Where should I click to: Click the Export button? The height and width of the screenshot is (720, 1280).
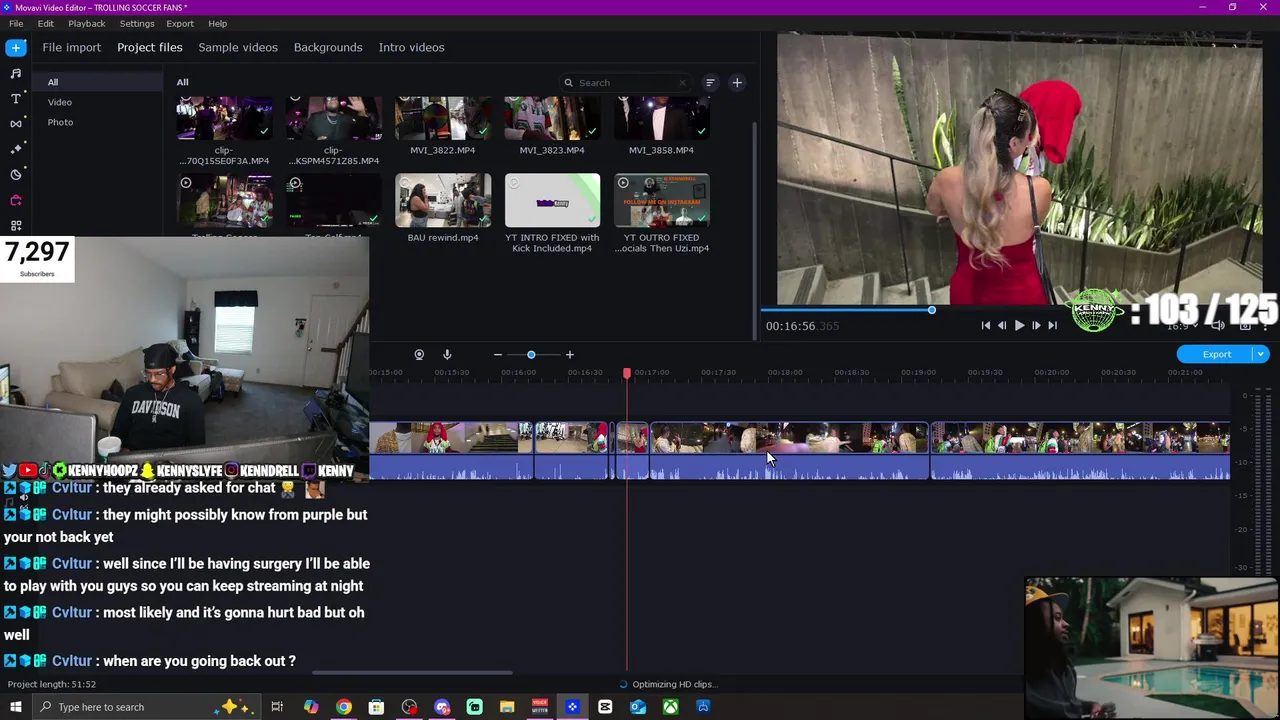pos(1217,354)
